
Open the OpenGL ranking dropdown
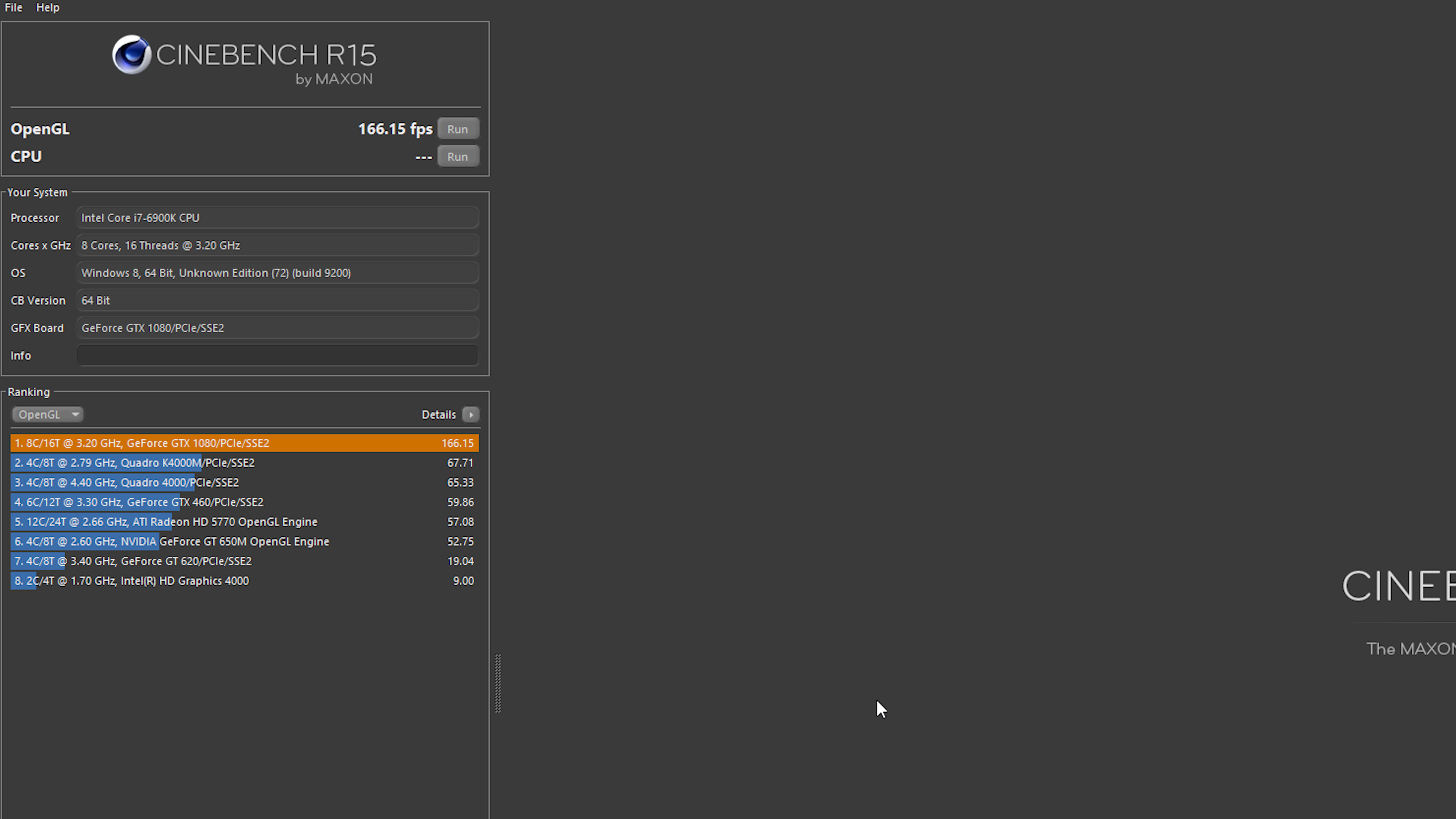(47, 414)
